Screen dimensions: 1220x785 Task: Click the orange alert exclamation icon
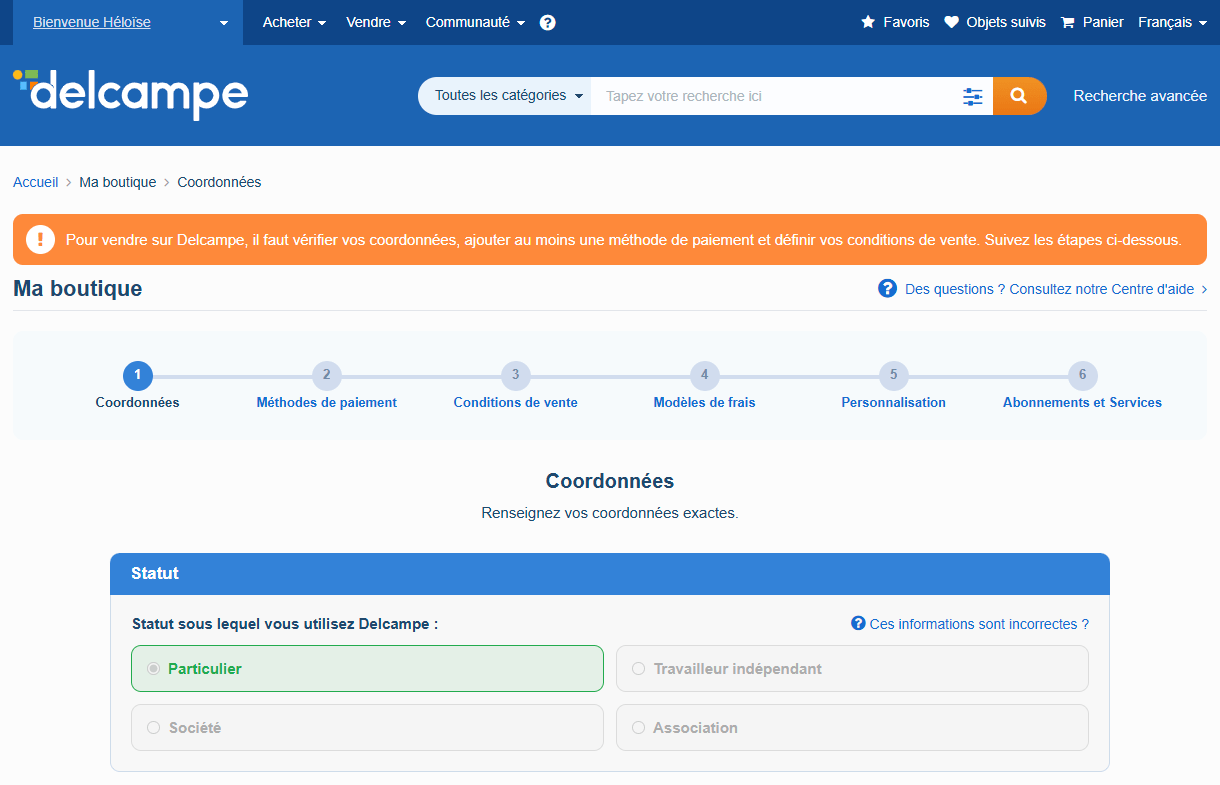(40, 239)
